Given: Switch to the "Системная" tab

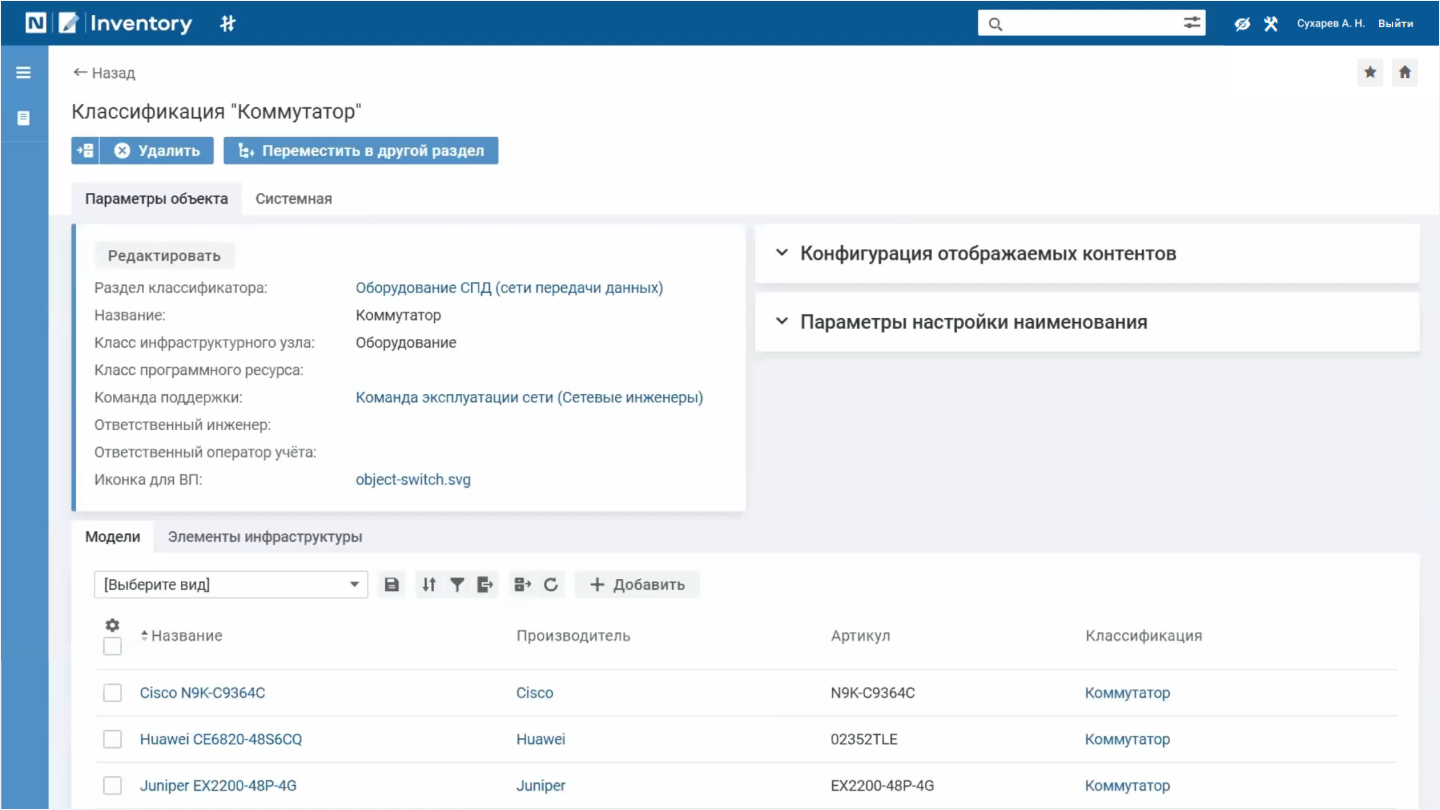Looking at the screenshot, I should (293, 199).
